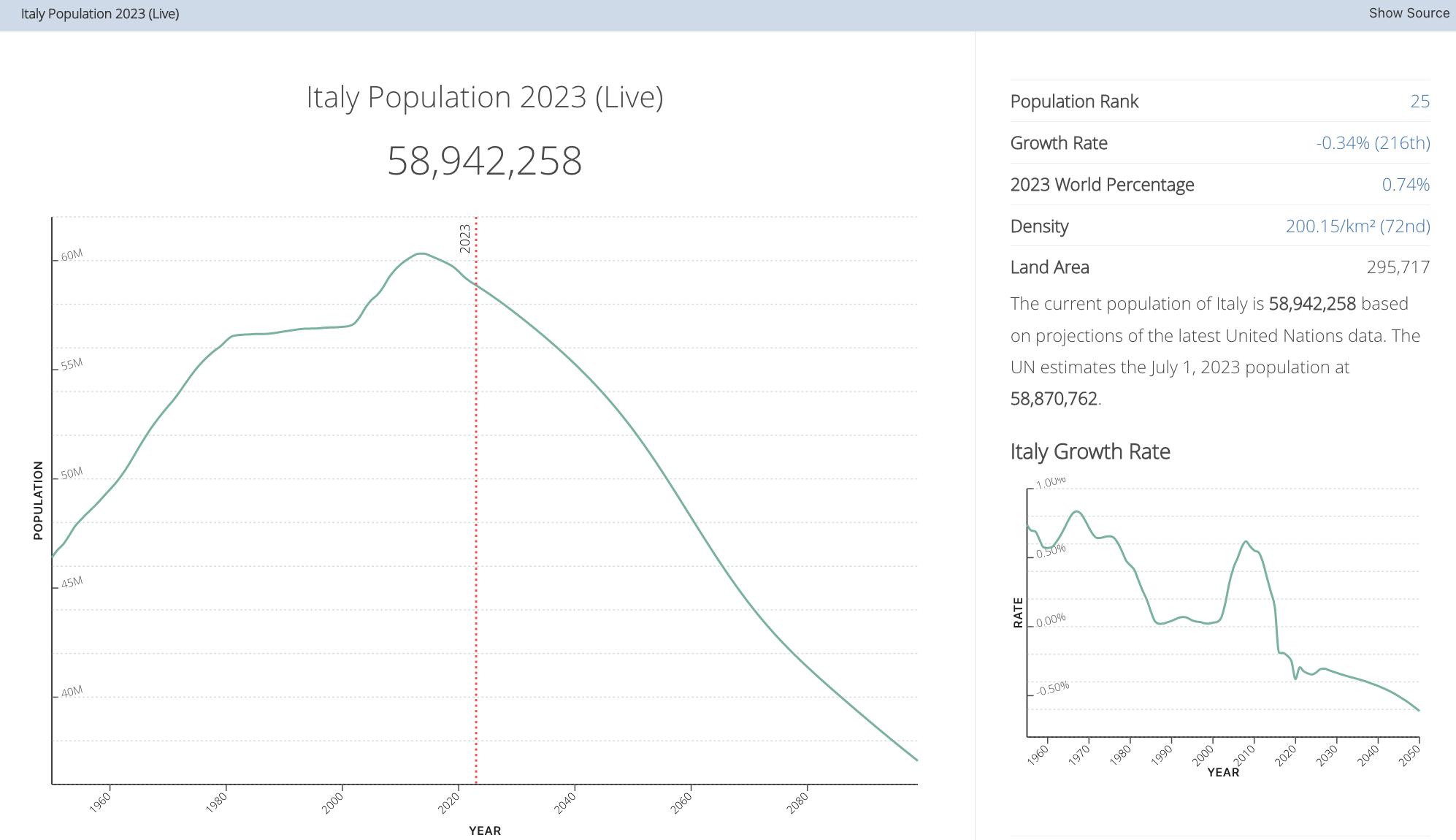Screen dimensions: 1456x840
Task: Click the 60M population axis label
Action: 72,255
